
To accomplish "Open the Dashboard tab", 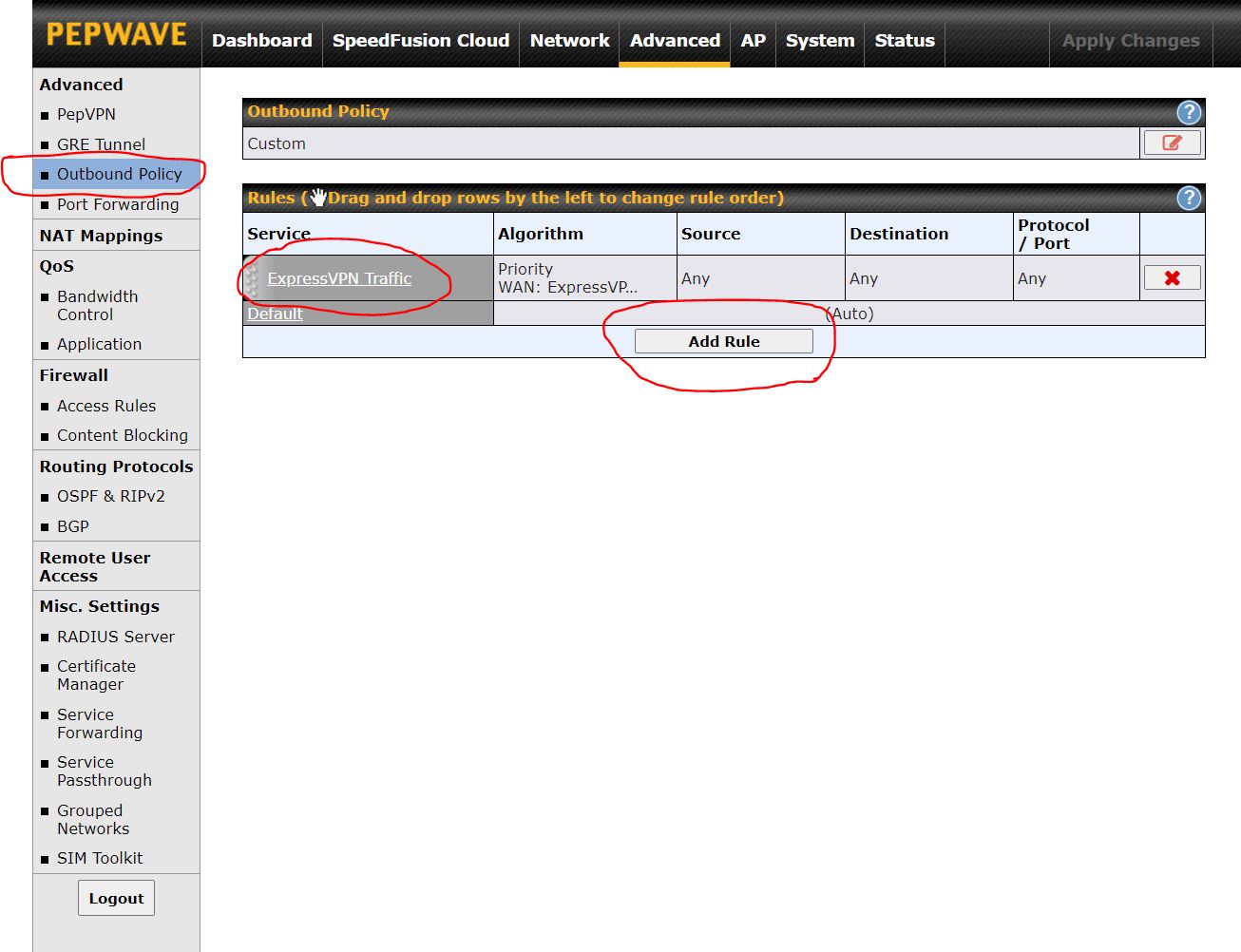I will click(x=261, y=41).
